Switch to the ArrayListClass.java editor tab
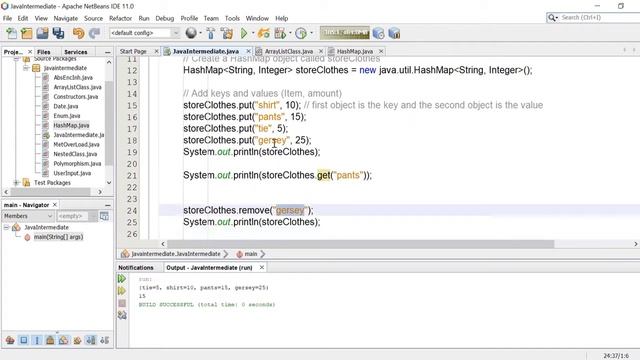Viewport: 640px width, 360px height. tap(289, 51)
